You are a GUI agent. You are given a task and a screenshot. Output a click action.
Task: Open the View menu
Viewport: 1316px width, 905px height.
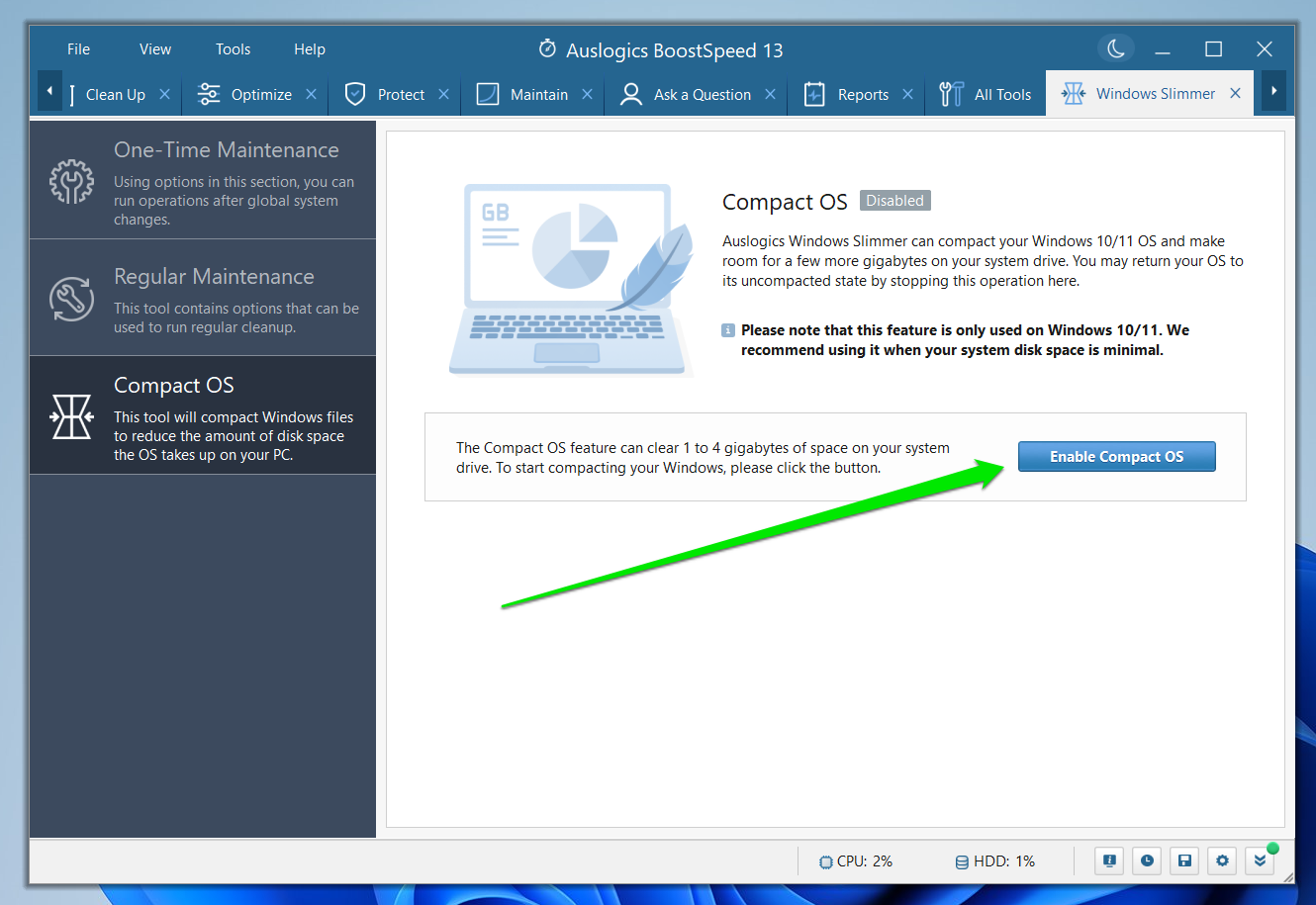tap(155, 49)
